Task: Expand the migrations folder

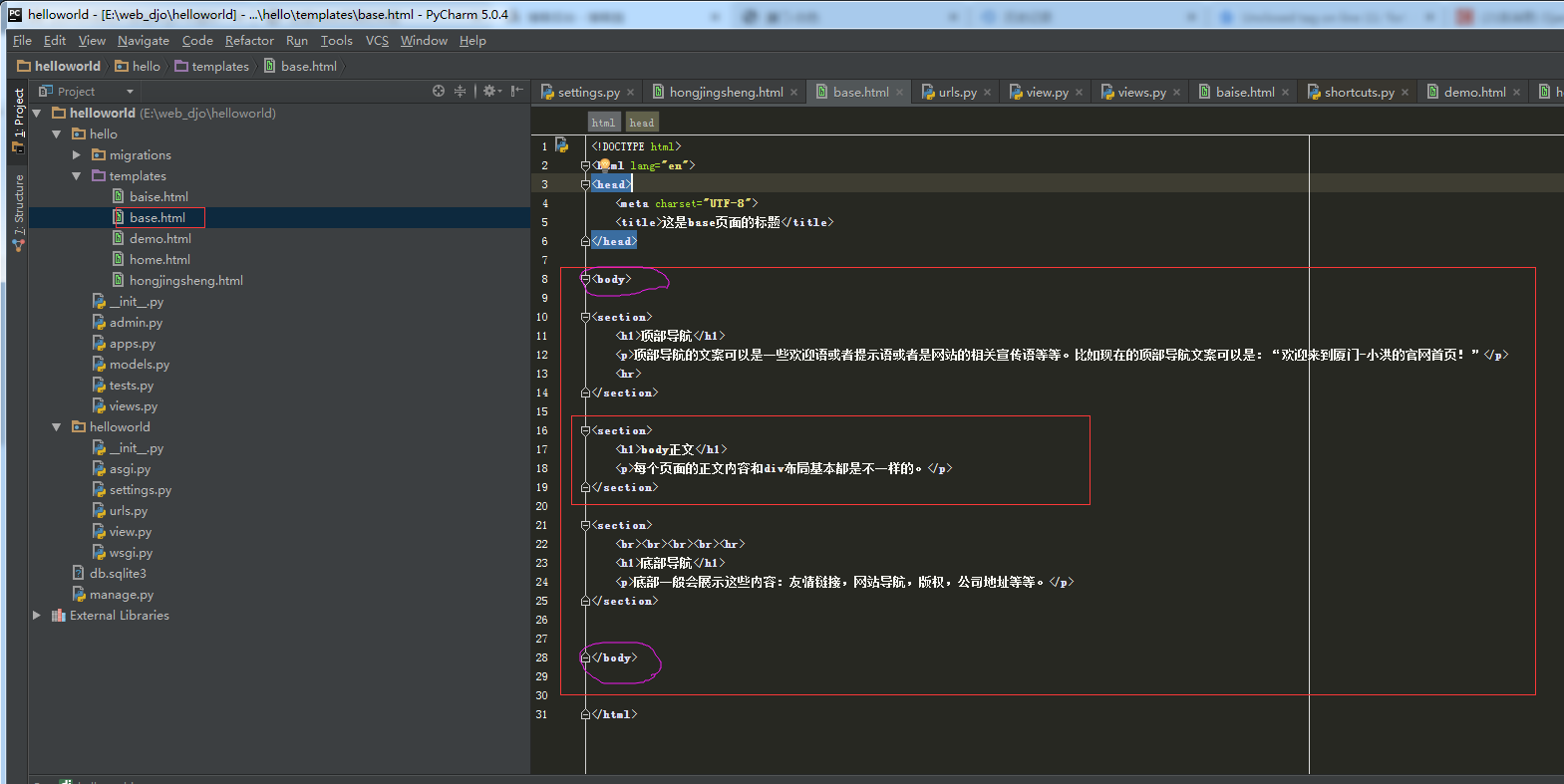Action: (77, 155)
